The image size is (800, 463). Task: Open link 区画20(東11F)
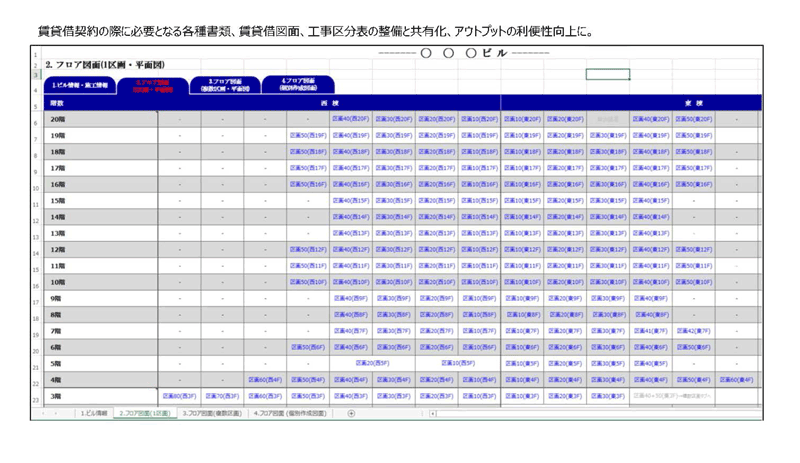point(565,266)
